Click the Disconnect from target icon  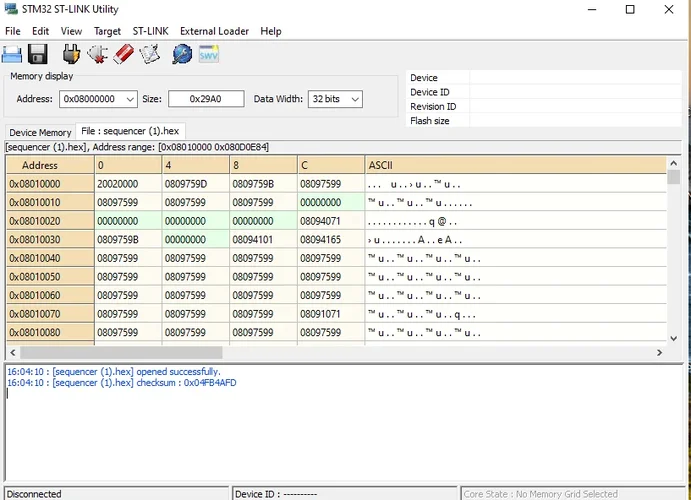tap(97, 54)
